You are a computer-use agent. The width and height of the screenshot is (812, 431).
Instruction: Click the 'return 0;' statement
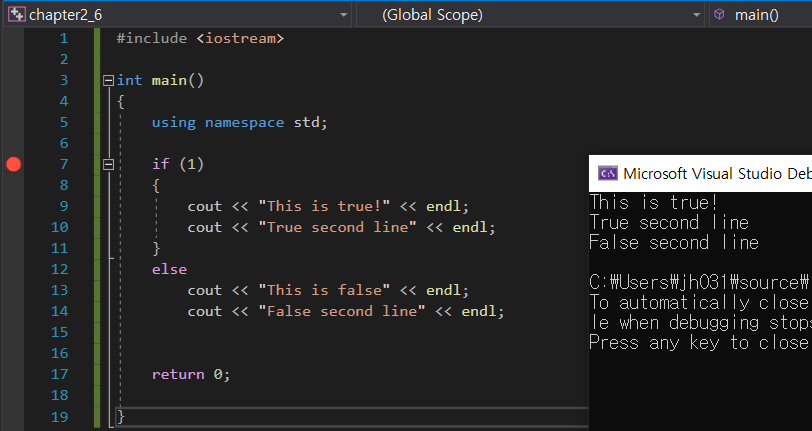click(x=191, y=374)
